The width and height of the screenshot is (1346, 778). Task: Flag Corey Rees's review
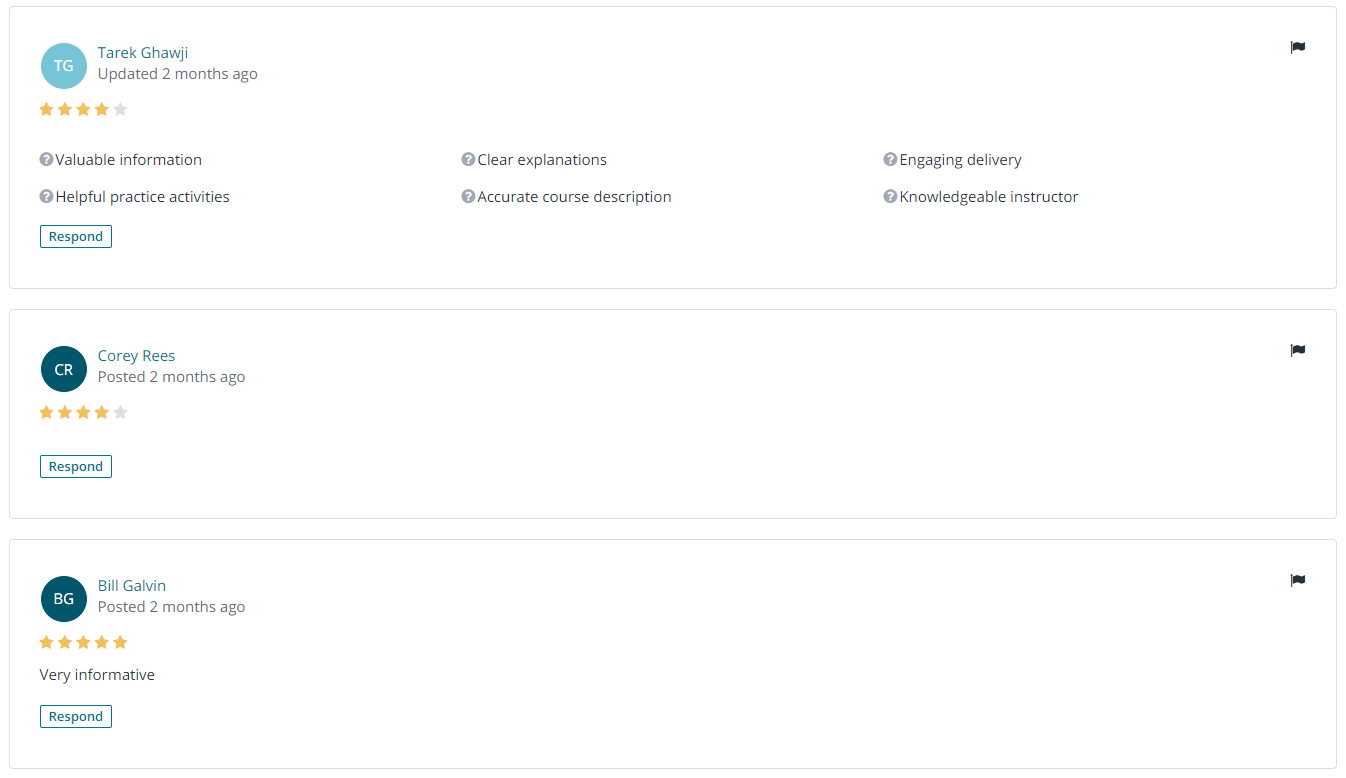[1298, 350]
